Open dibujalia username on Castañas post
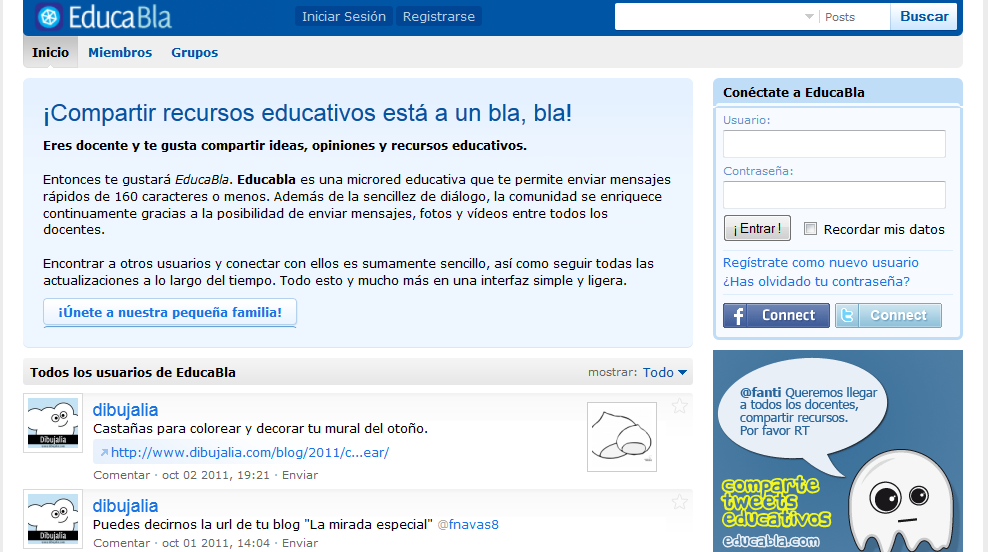 (x=125, y=410)
